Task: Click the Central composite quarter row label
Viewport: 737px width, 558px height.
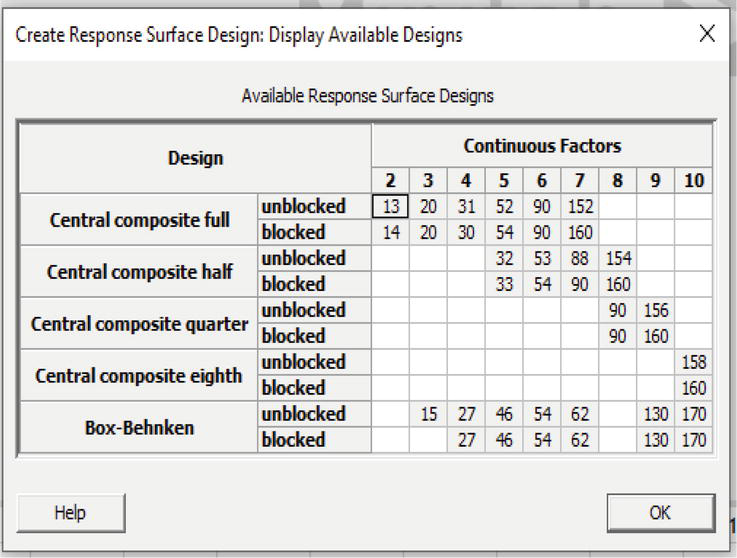Action: pyautogui.click(x=139, y=323)
